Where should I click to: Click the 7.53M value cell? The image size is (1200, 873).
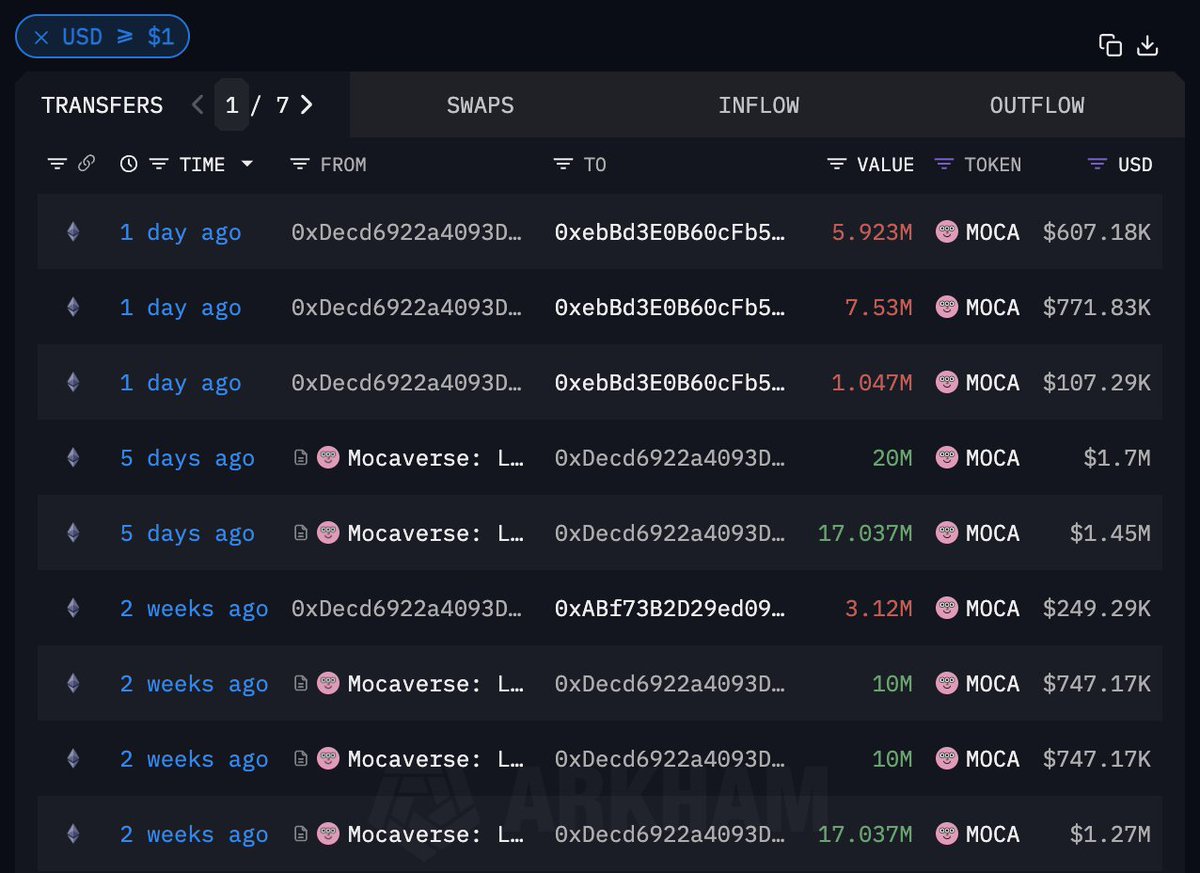(x=879, y=307)
